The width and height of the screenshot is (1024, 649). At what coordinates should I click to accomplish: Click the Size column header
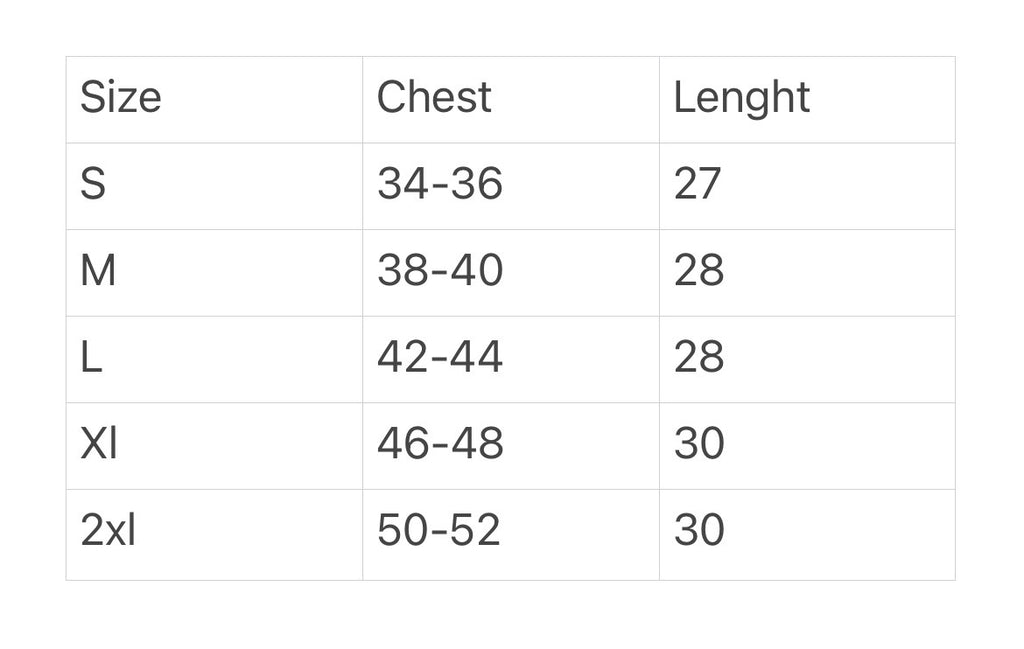120,98
